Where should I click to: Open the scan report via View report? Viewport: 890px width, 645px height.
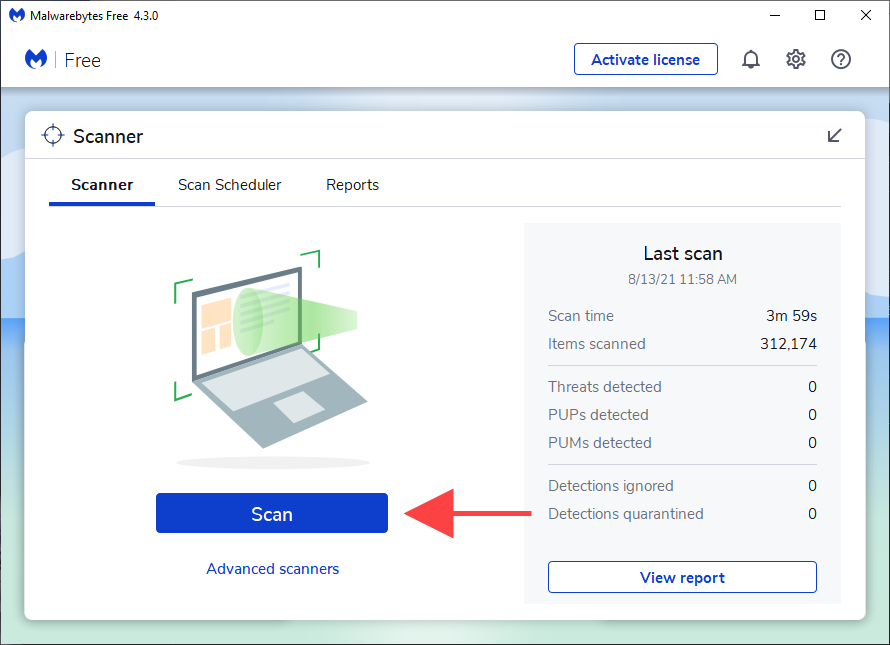tap(682, 577)
